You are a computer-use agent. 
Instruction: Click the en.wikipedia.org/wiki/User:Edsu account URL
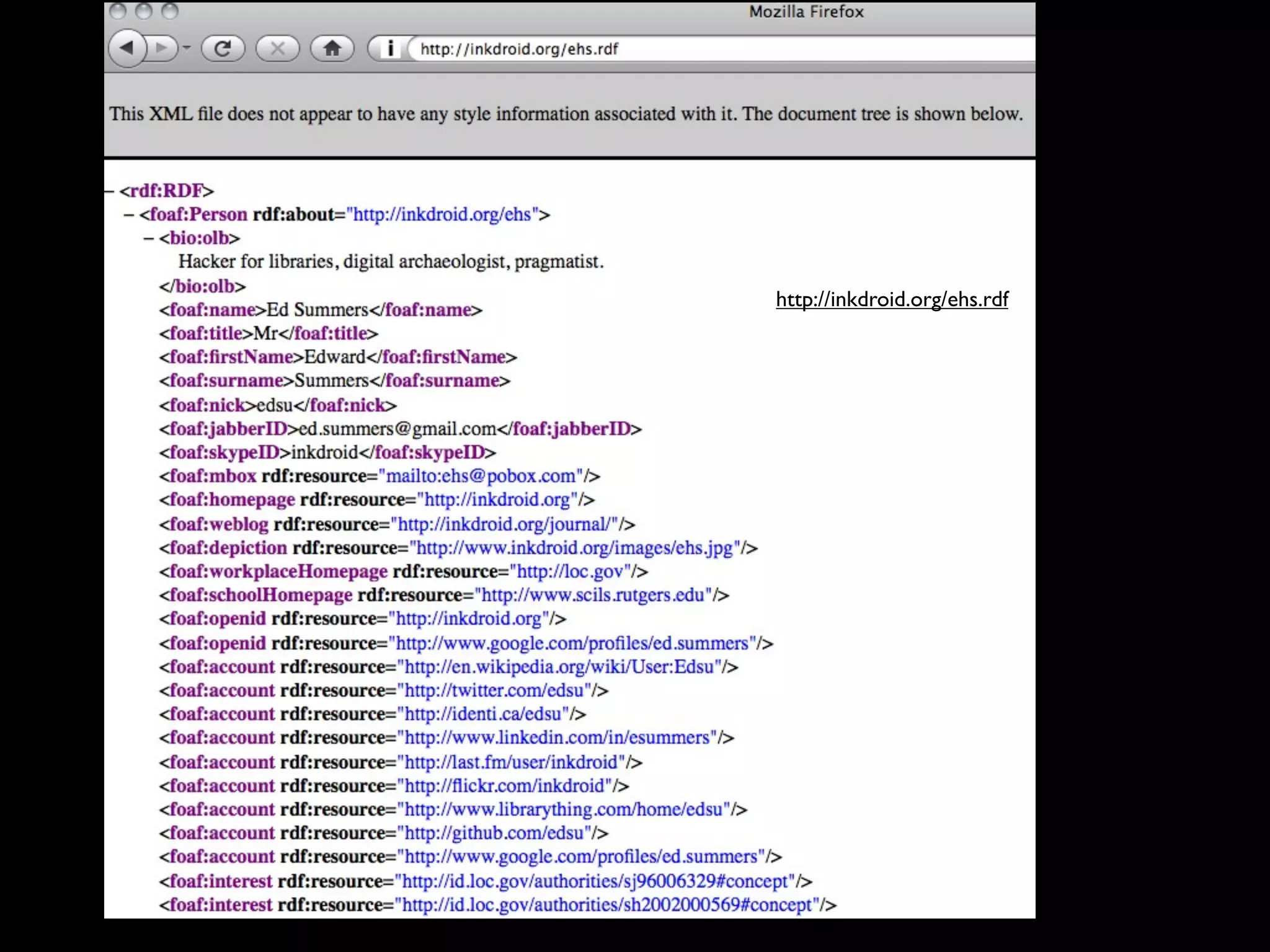559,667
